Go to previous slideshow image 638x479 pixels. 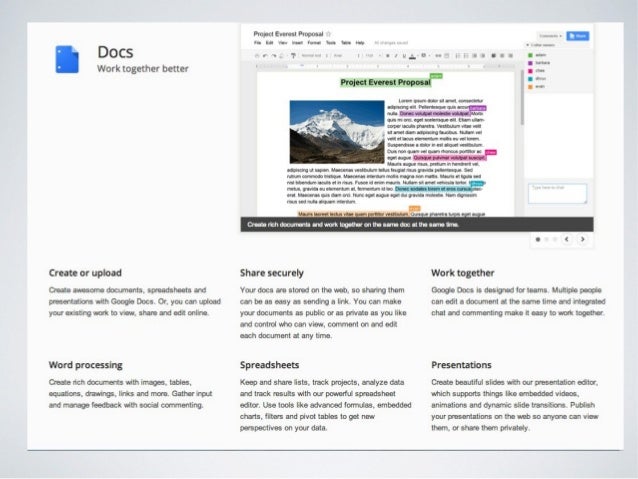566,239
